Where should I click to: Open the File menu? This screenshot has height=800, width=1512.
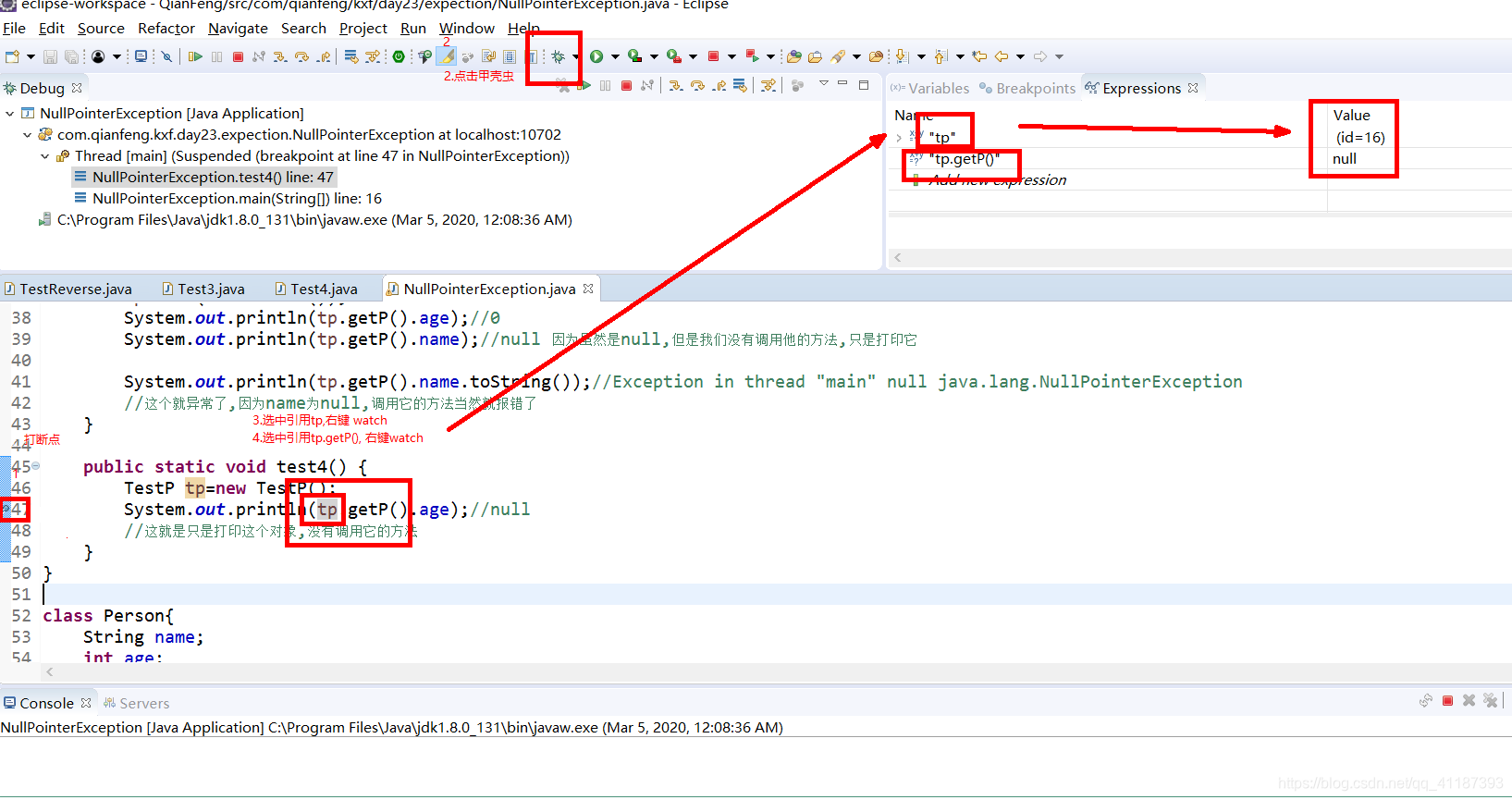click(15, 28)
